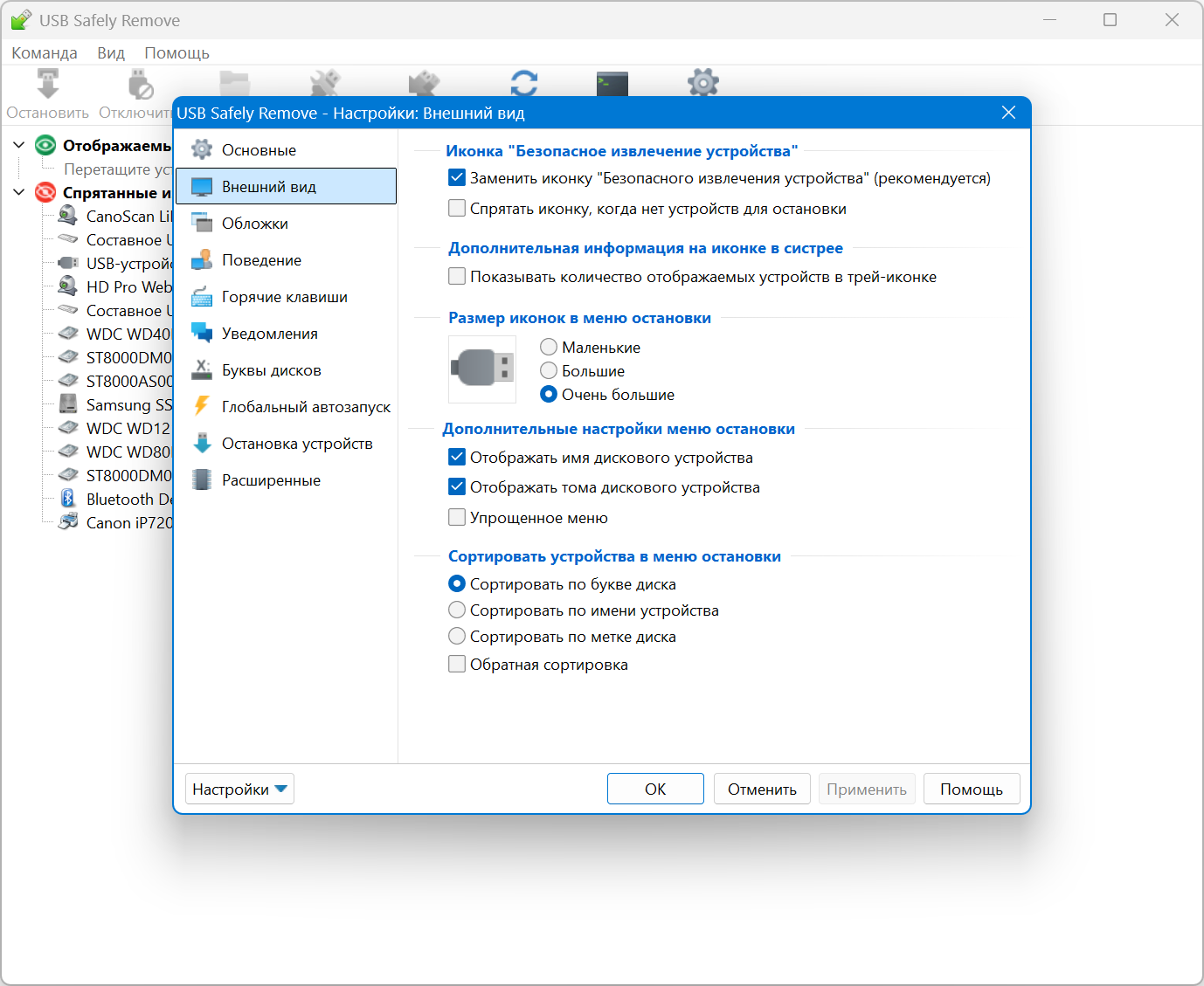Close the Настройки dialog

coord(1008,113)
